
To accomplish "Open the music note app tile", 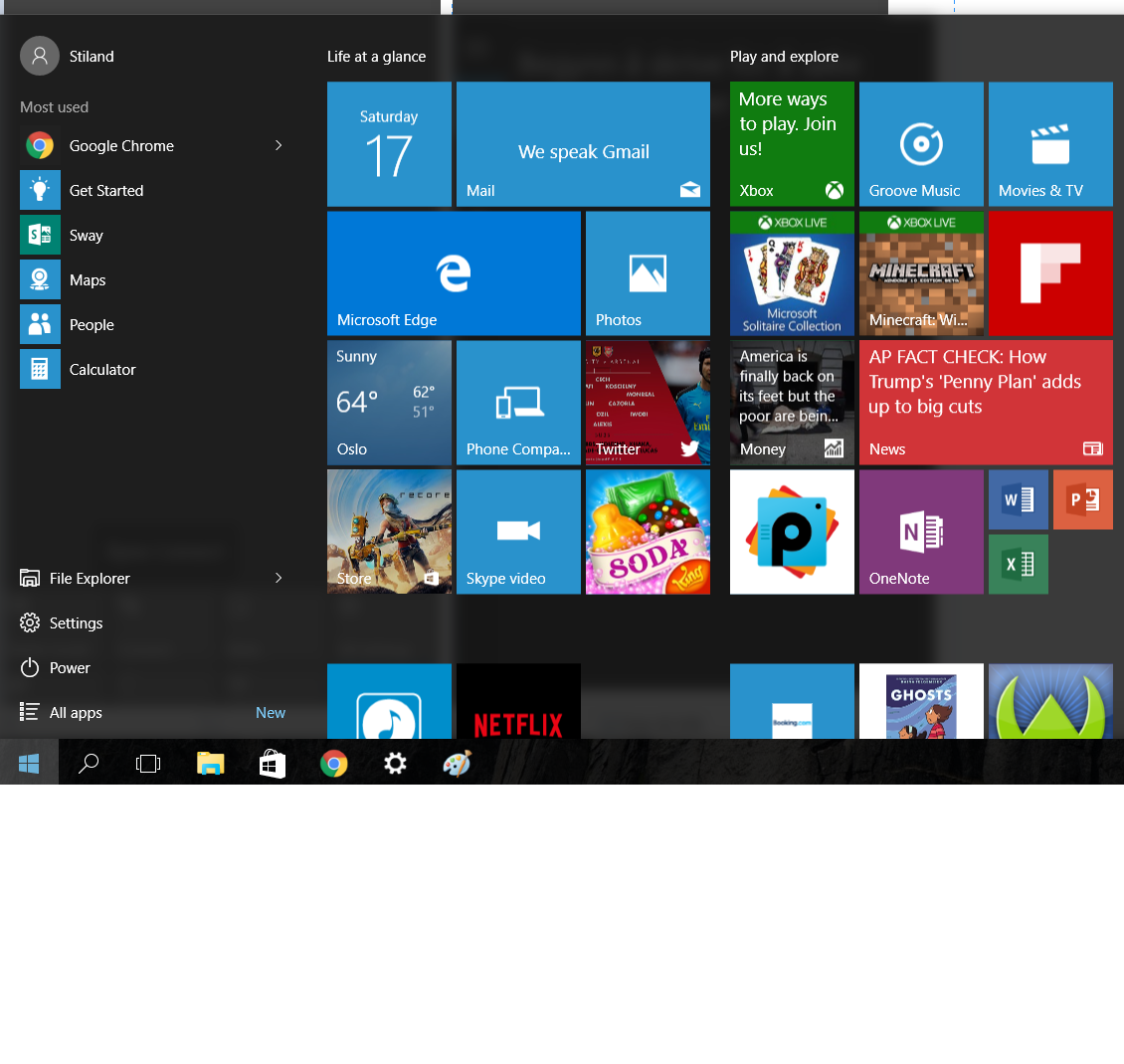I will pyautogui.click(x=389, y=701).
